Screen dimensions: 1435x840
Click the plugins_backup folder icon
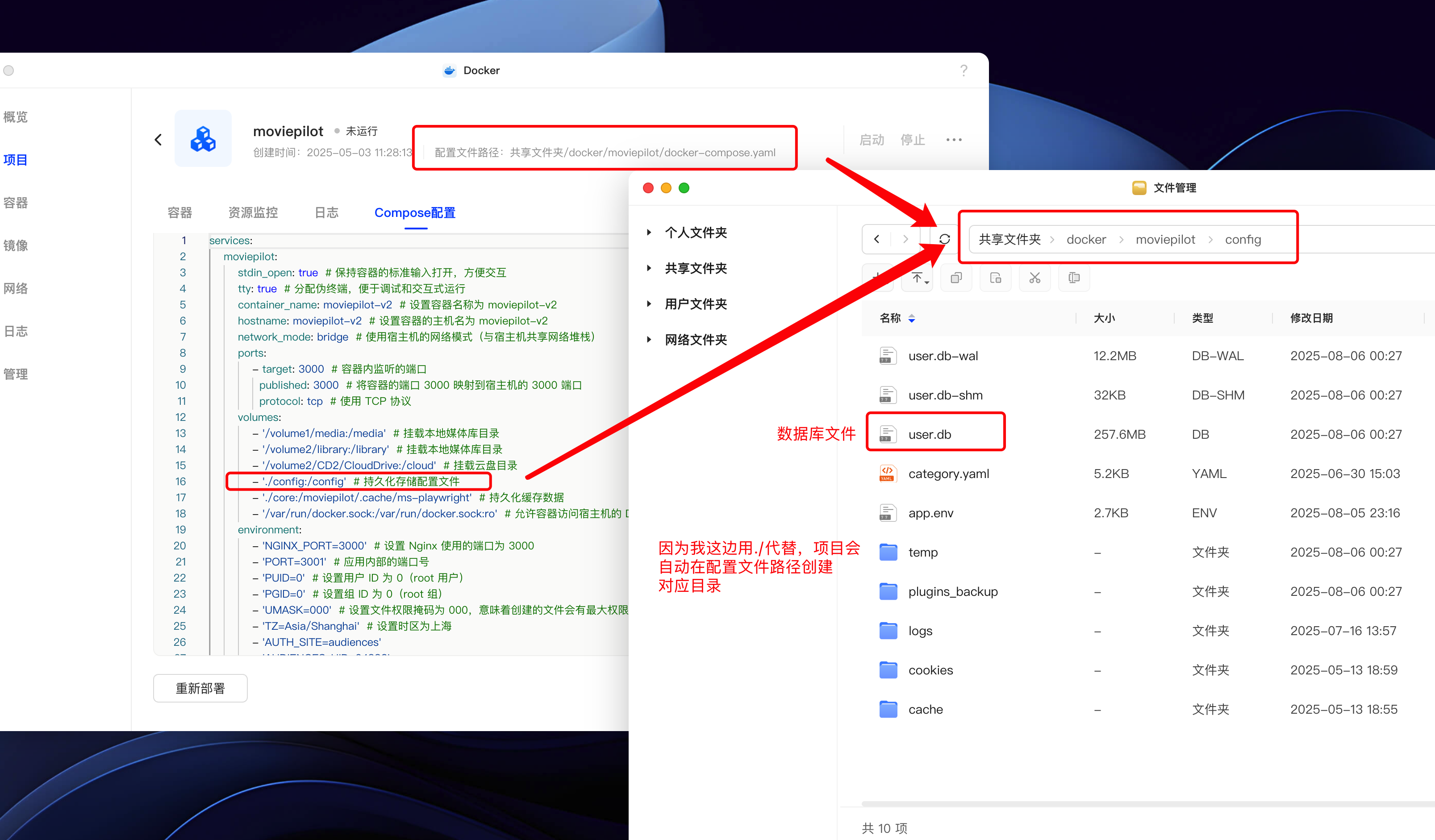pos(888,591)
